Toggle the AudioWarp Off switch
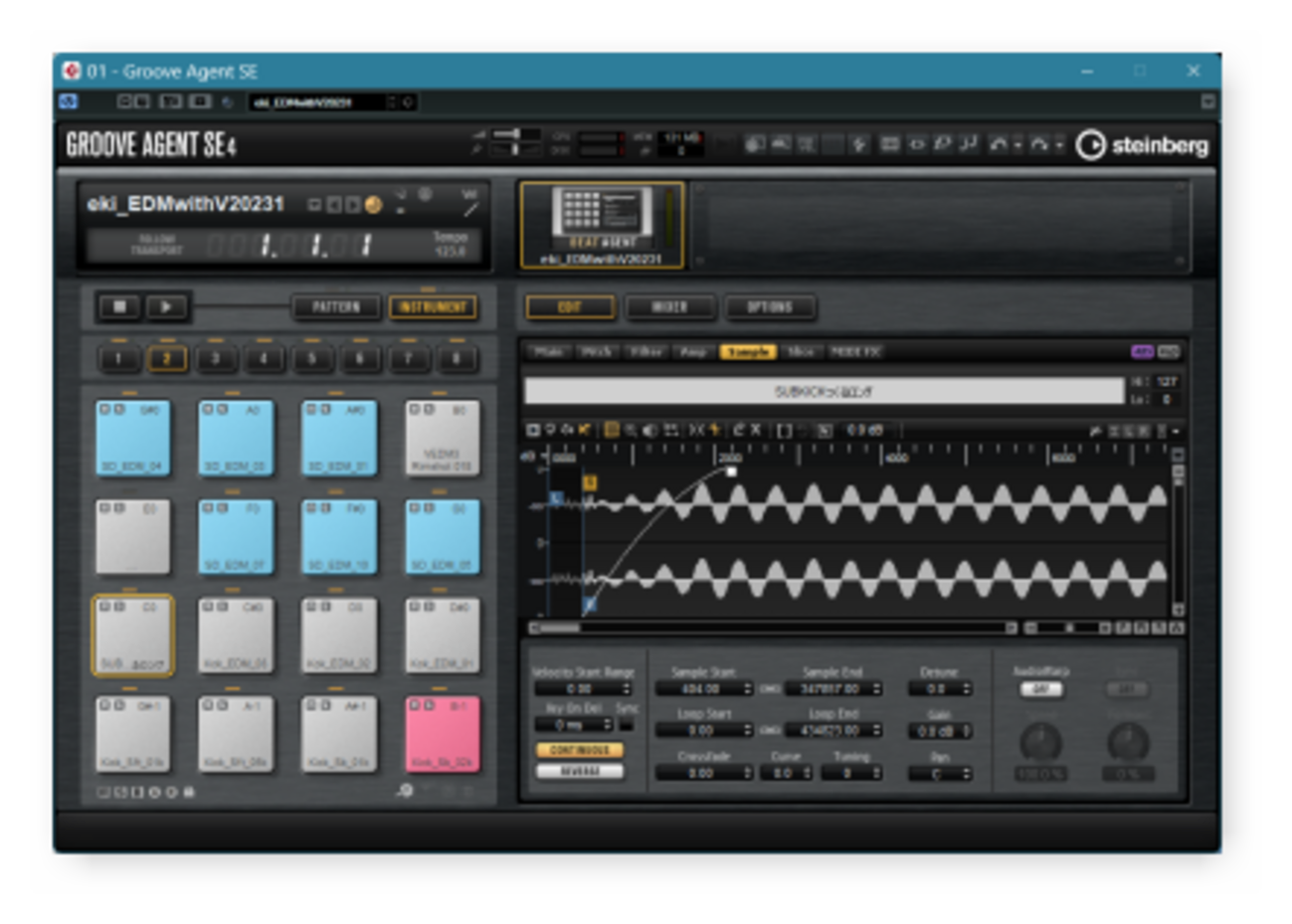Image resolution: width=1292 pixels, height=924 pixels. point(1041,689)
